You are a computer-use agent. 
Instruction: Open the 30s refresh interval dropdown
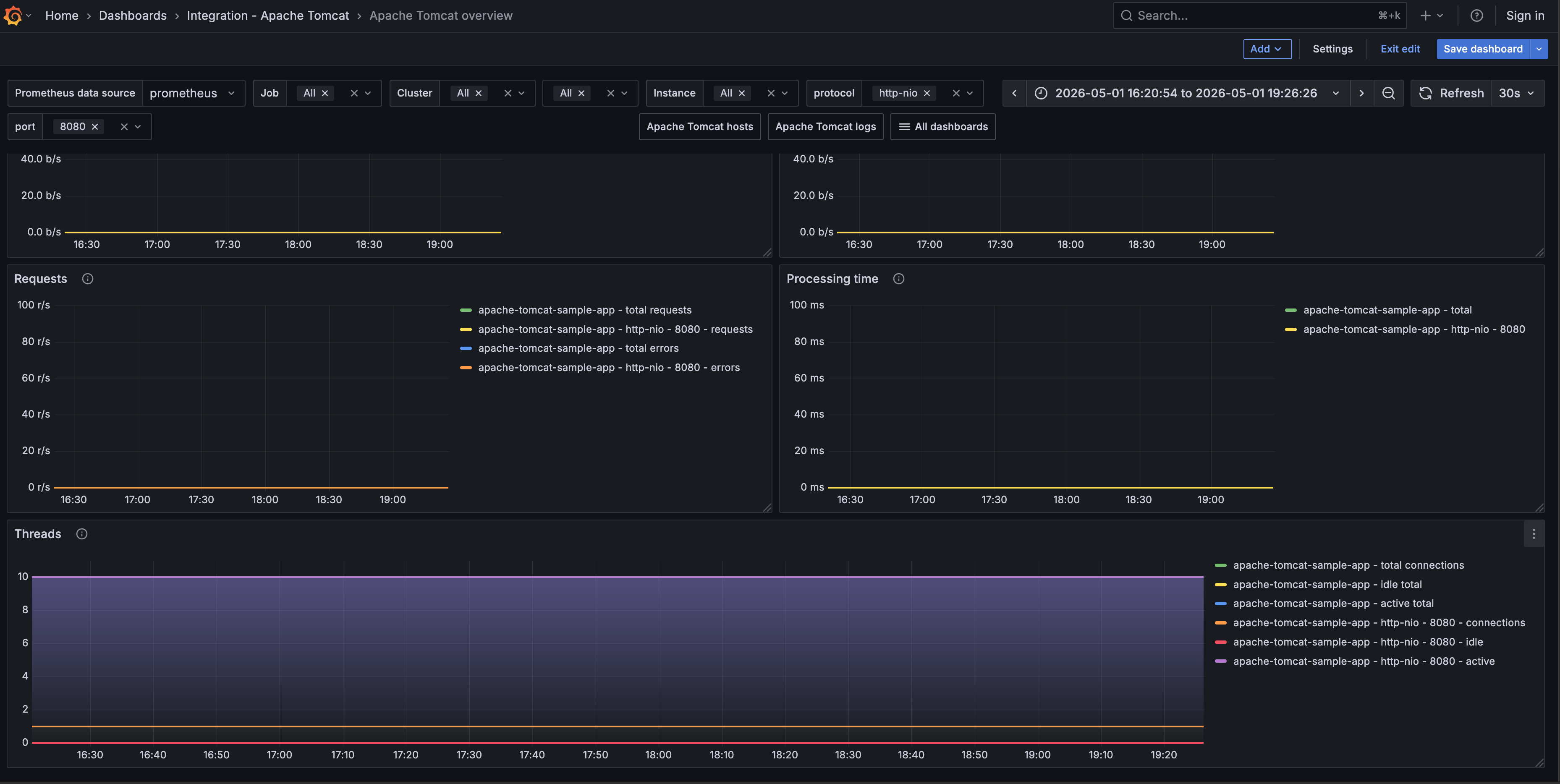(x=1517, y=93)
